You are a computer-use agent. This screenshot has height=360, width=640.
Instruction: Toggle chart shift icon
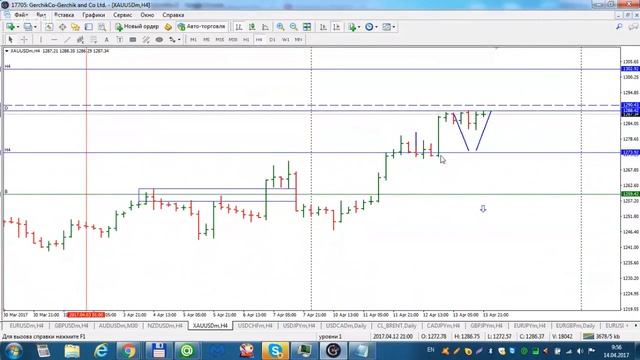(336, 27)
